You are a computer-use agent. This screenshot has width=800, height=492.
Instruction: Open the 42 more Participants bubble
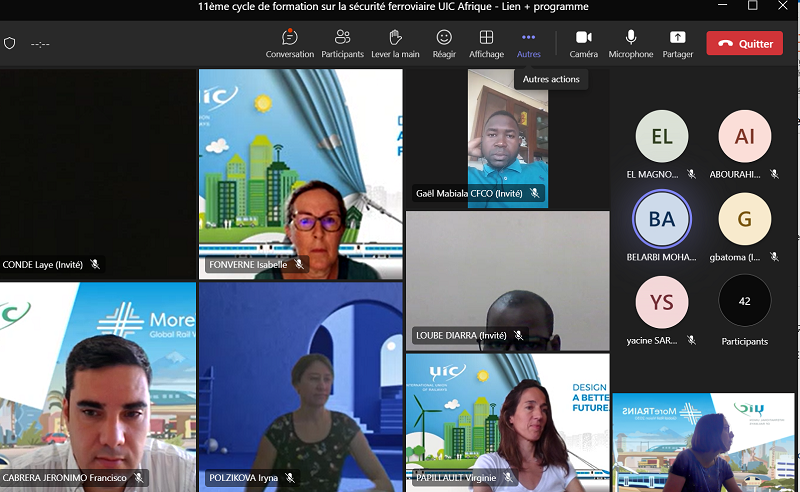click(744, 301)
